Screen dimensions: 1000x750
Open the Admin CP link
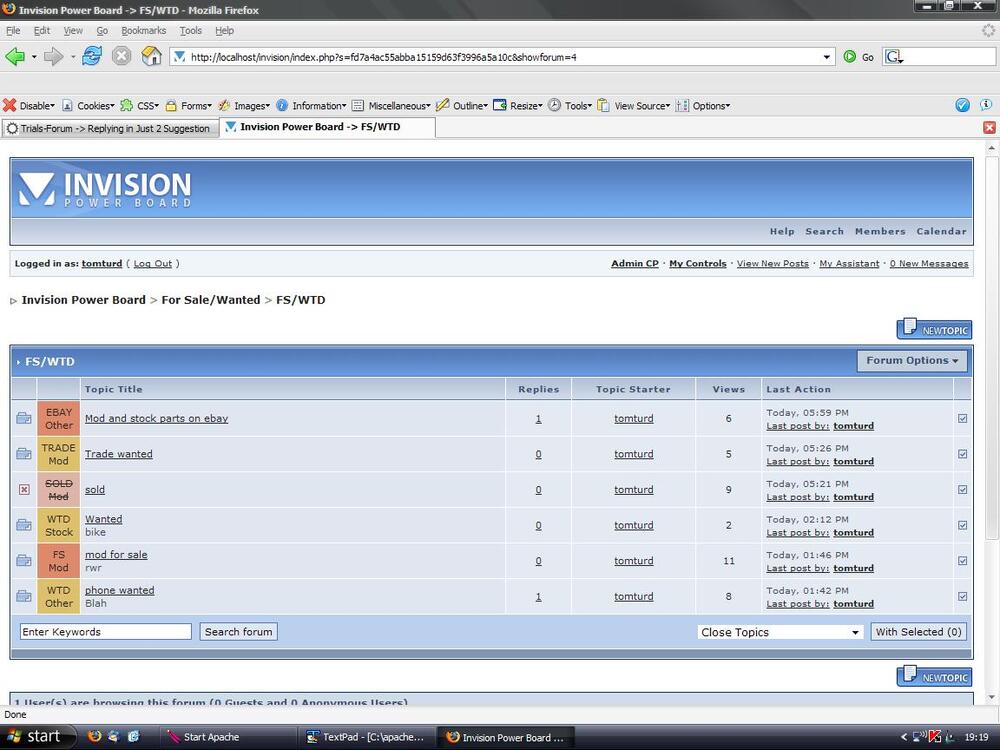tap(635, 263)
